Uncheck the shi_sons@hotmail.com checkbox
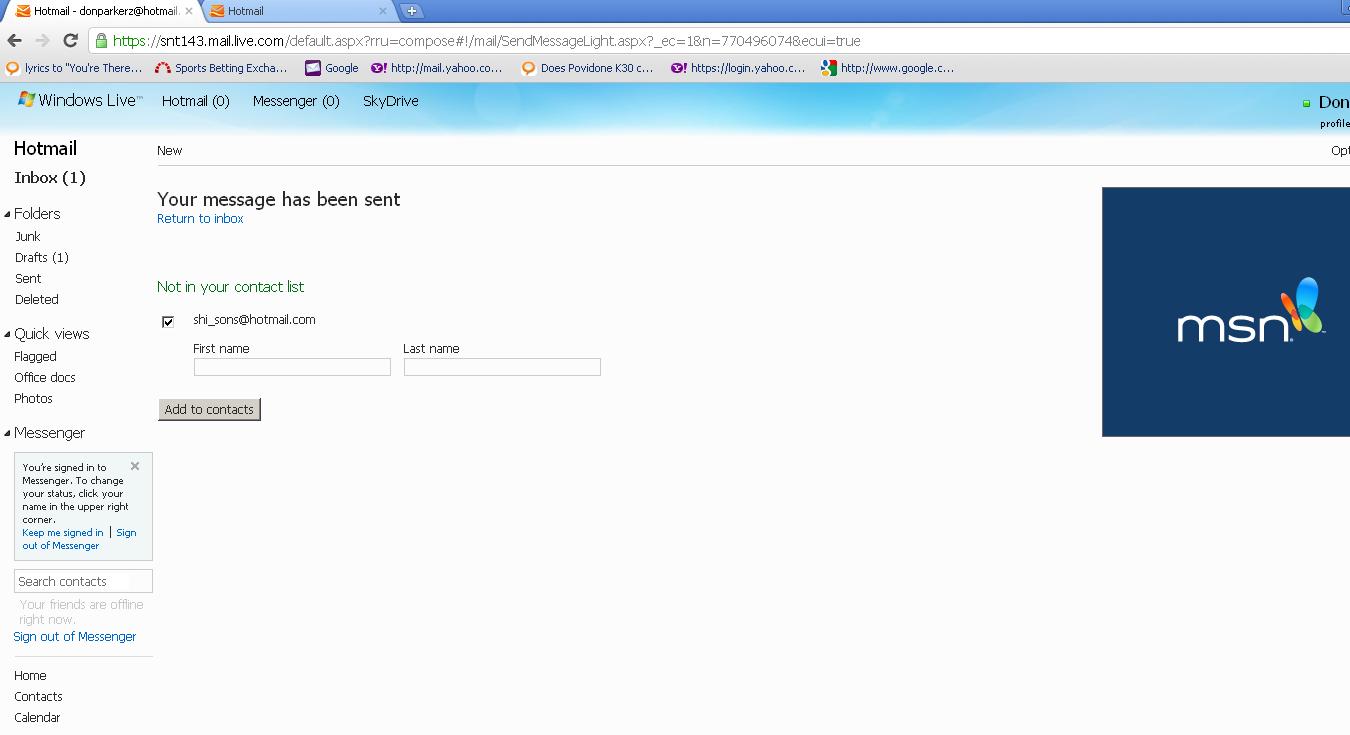Screen dimensions: 1350x735 (x=168, y=321)
